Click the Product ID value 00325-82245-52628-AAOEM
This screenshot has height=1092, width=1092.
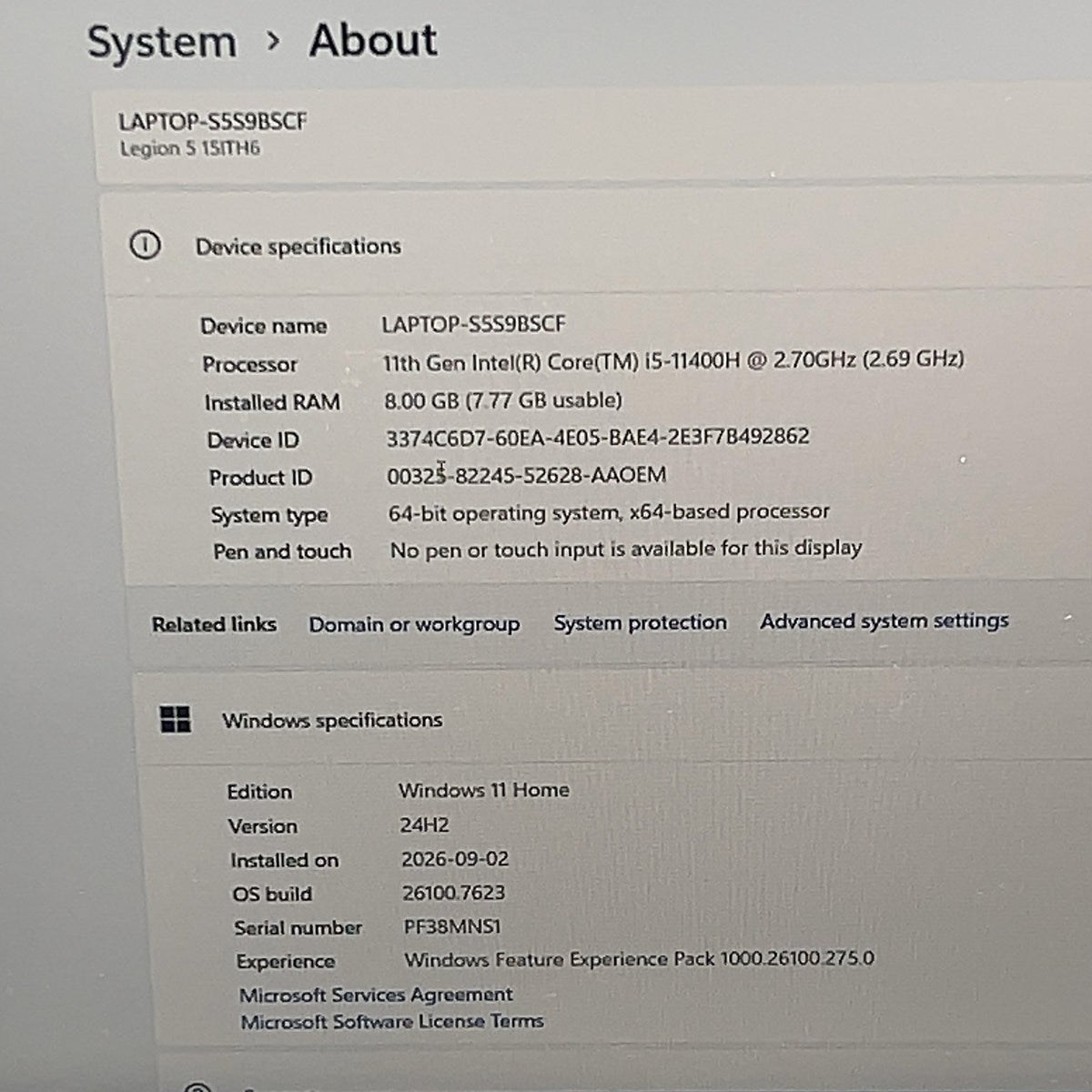coord(527,475)
